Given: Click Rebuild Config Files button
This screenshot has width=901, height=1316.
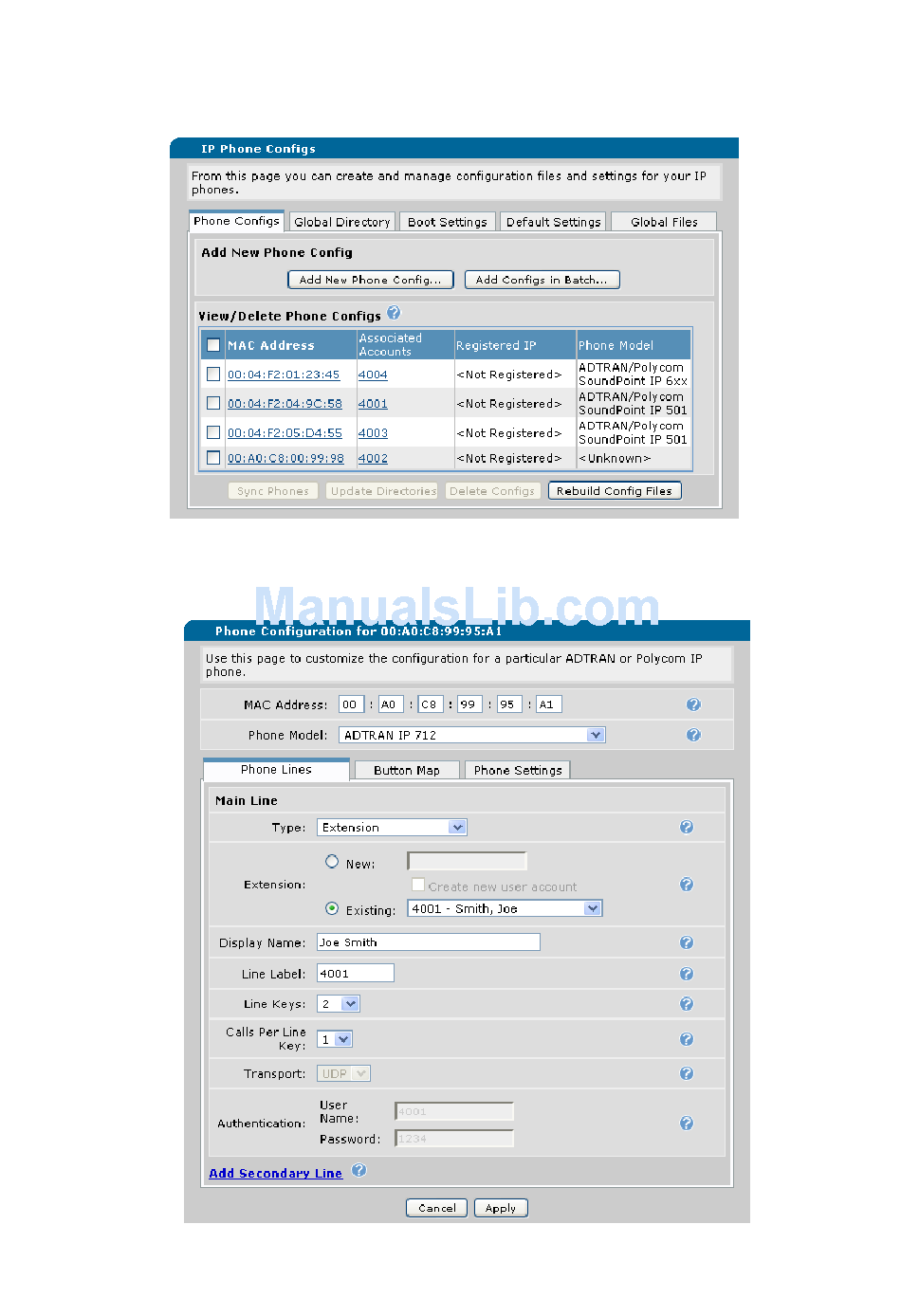Looking at the screenshot, I should 615,491.
